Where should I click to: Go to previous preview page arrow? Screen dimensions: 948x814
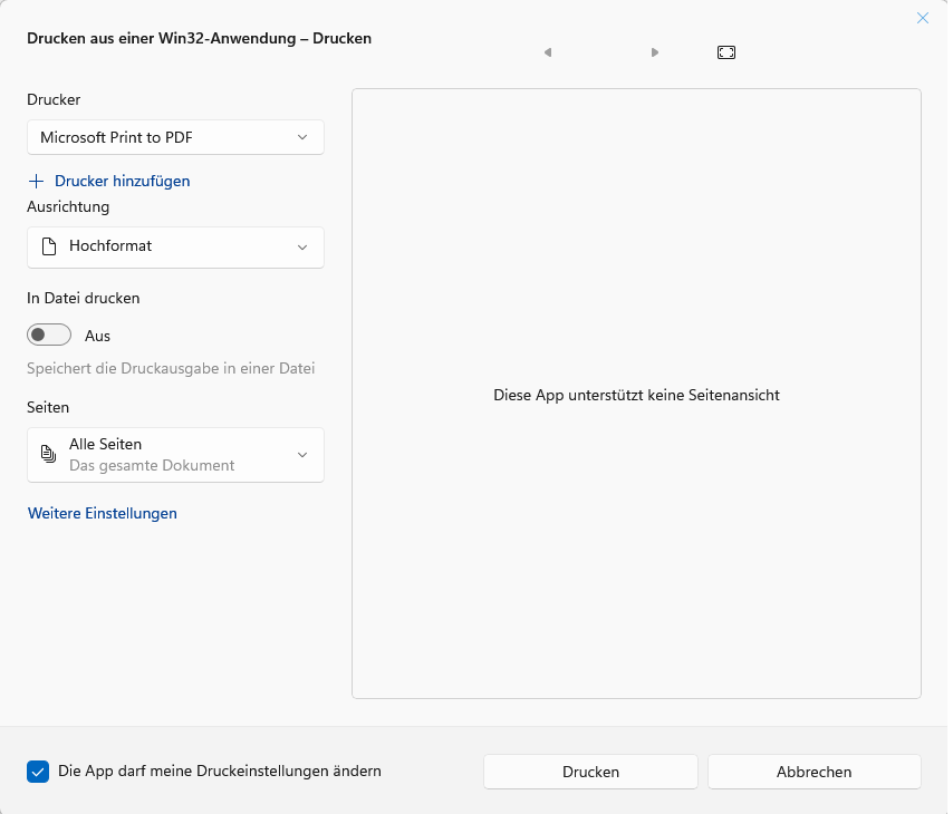pos(548,53)
